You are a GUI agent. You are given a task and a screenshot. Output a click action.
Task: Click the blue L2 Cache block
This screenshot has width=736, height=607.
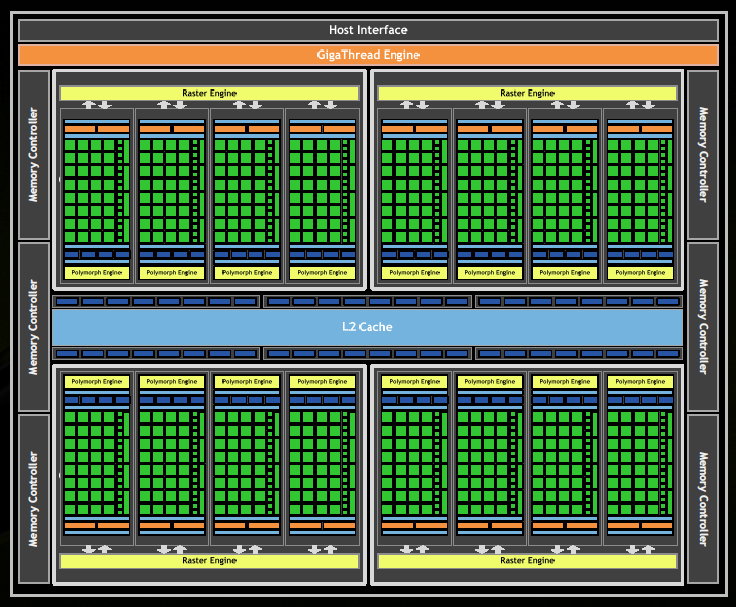pyautogui.click(x=367, y=327)
